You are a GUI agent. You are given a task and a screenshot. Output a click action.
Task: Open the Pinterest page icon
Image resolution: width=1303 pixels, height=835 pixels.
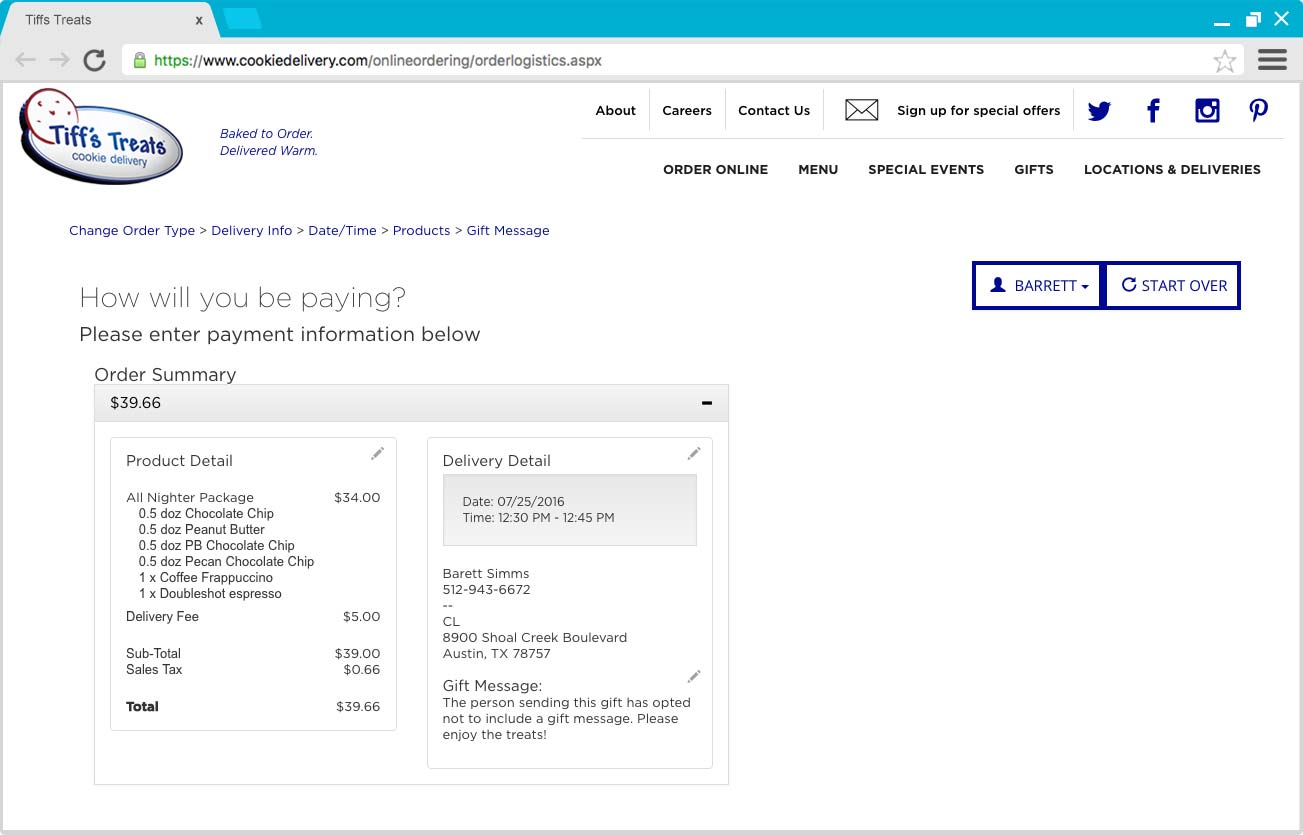click(x=1259, y=111)
